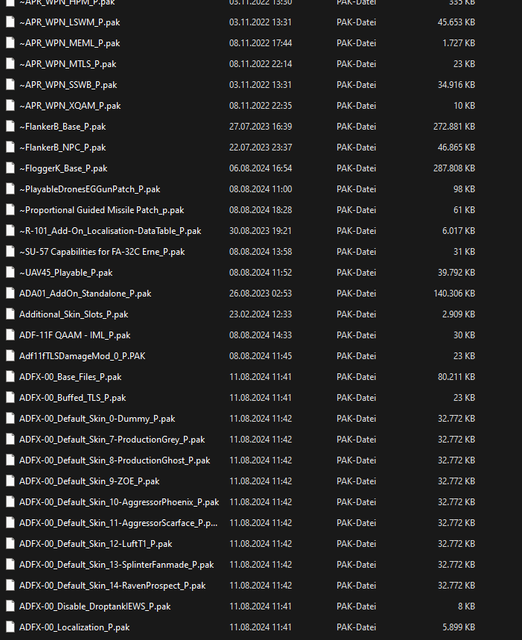Viewport: 522px width, 640px height.
Task: Click the icon beside ~APR_WPN_LSWM_P.pak
Action: pyautogui.click(x=10, y=22)
